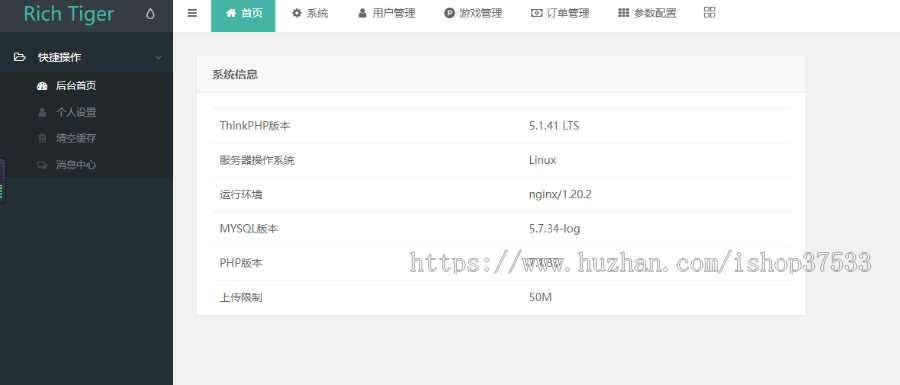The width and height of the screenshot is (900, 385).
Task: Select 快捷操作 sidebar group label
Action: click(x=60, y=57)
